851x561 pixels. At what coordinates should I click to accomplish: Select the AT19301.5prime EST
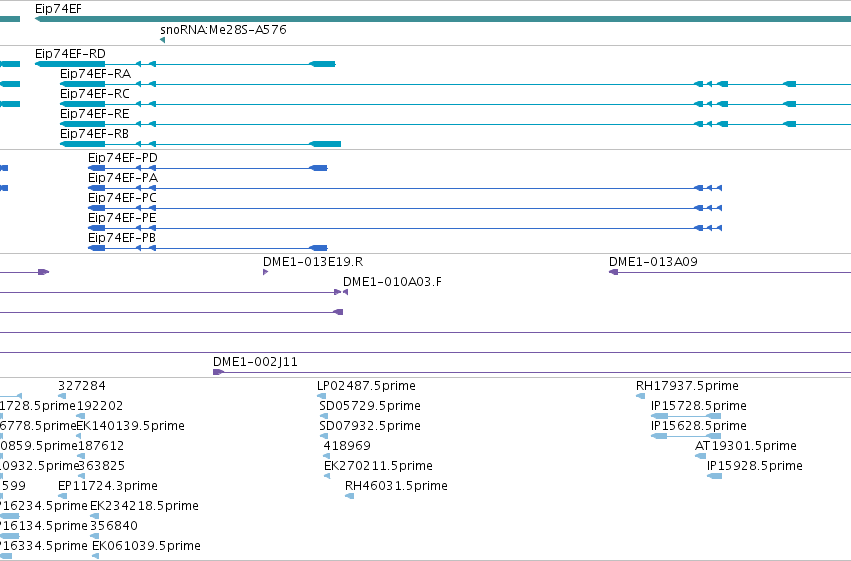(x=700, y=456)
